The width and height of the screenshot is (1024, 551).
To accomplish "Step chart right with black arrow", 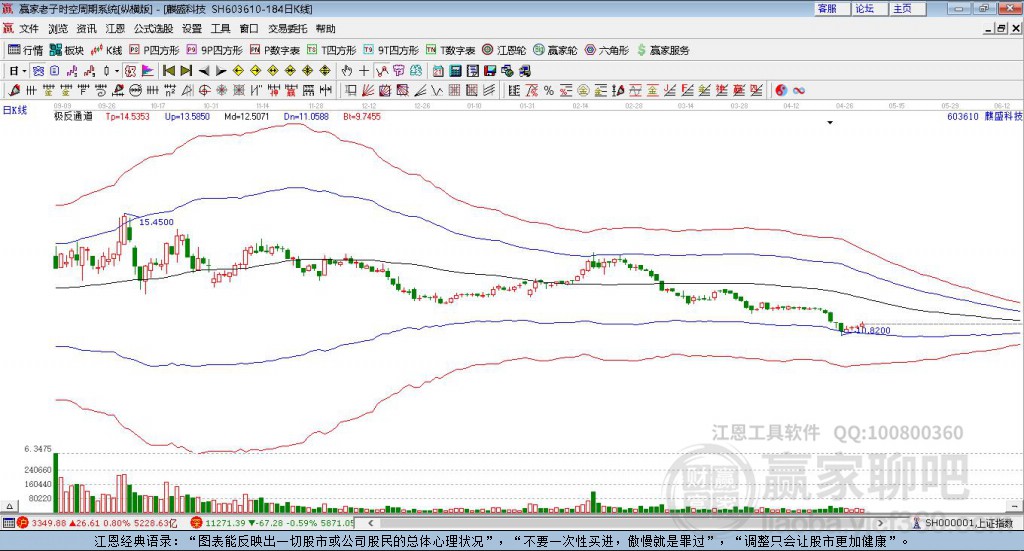I will 221,71.
